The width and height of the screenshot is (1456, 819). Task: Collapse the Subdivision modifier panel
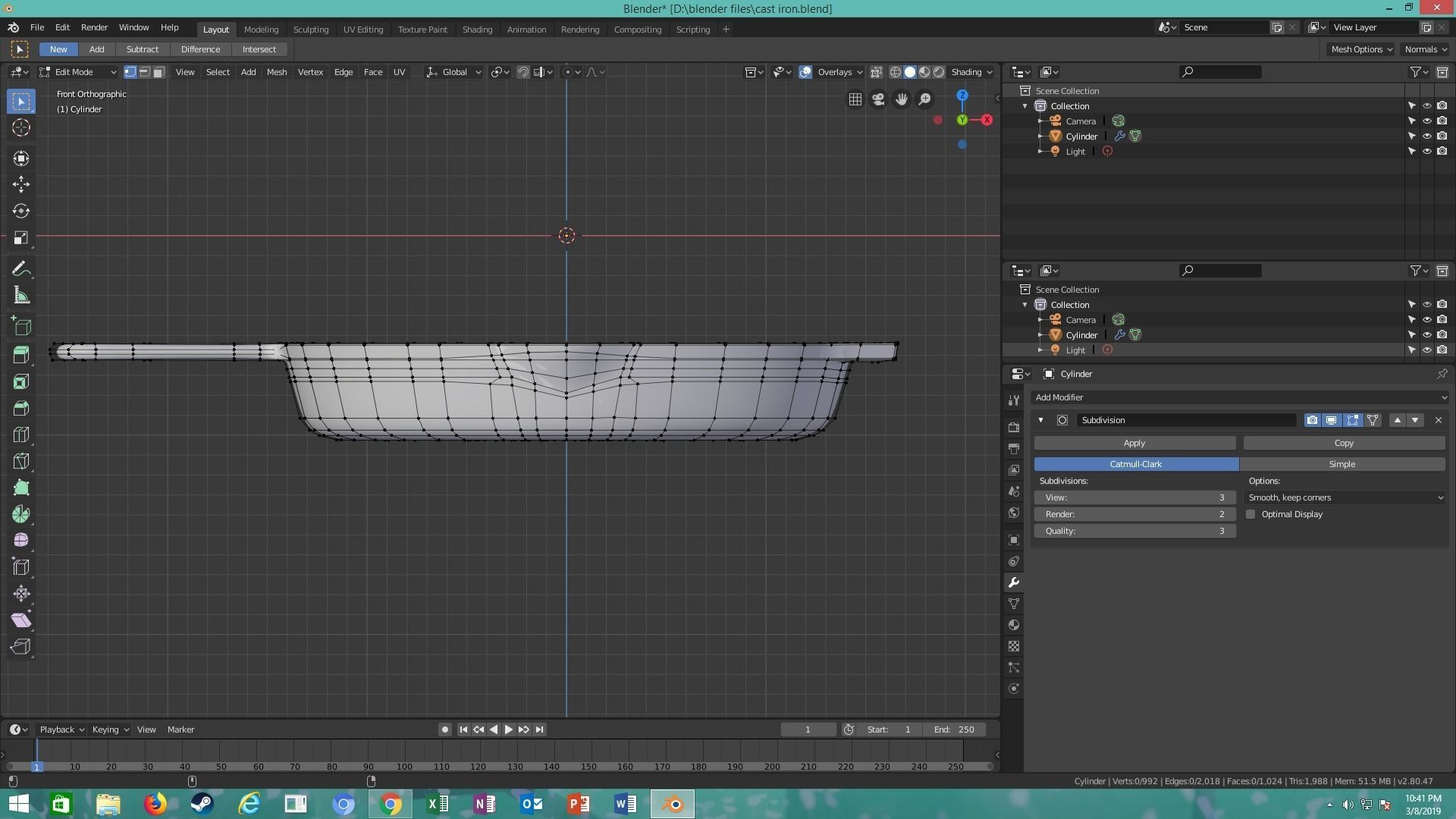(1041, 420)
